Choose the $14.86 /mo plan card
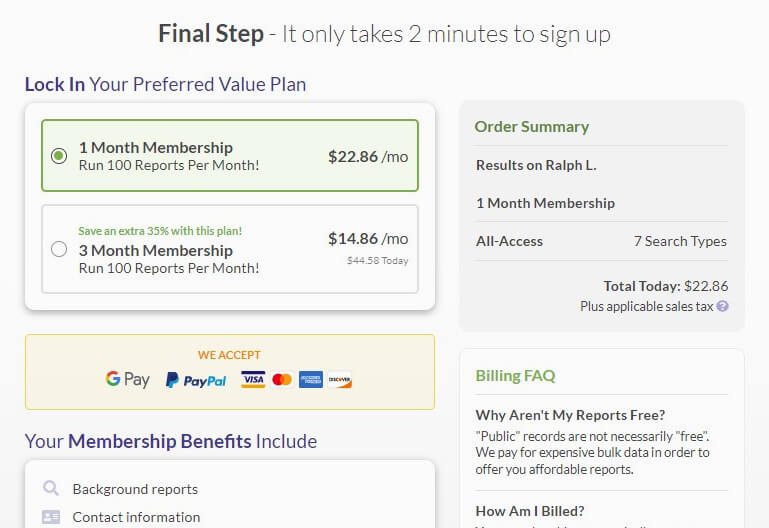 [x=230, y=249]
